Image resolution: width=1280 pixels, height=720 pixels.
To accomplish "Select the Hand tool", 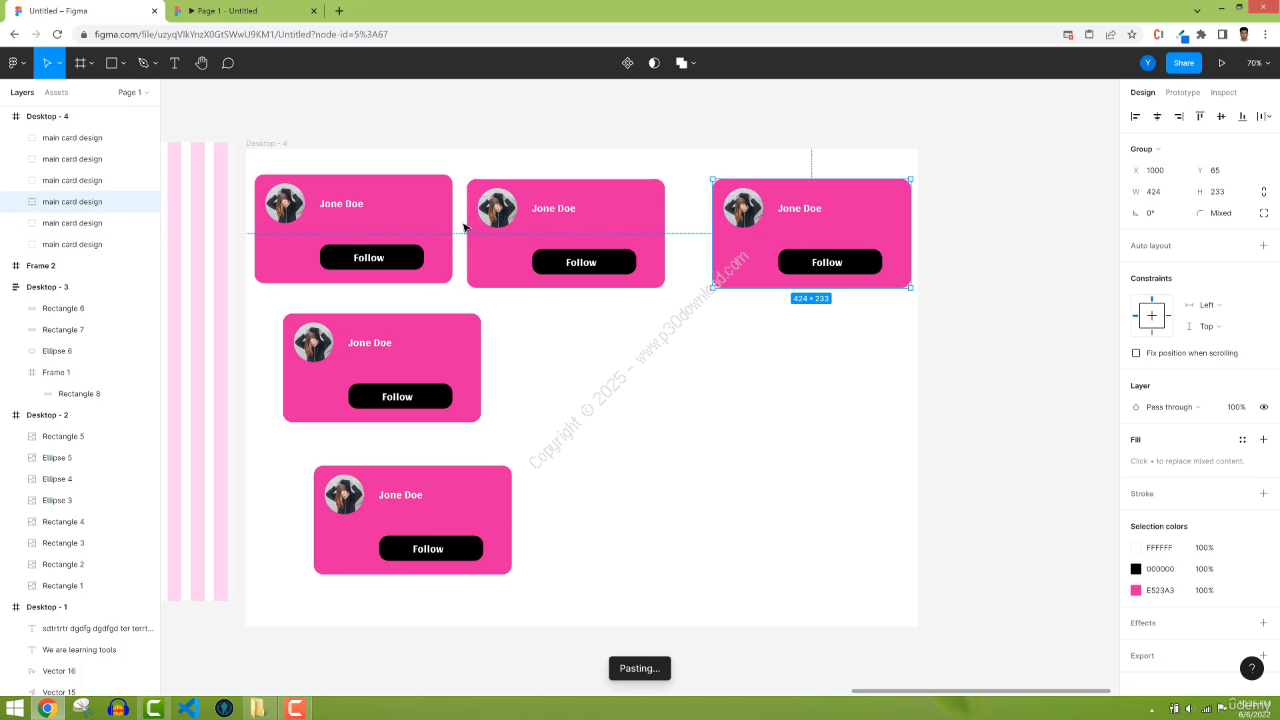I will tap(201, 63).
